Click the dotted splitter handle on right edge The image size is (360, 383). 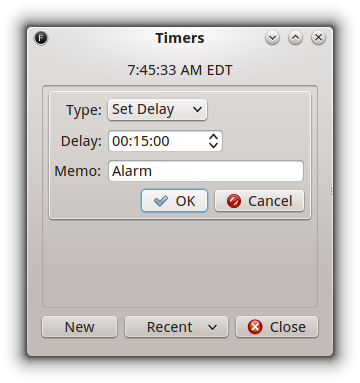331,191
